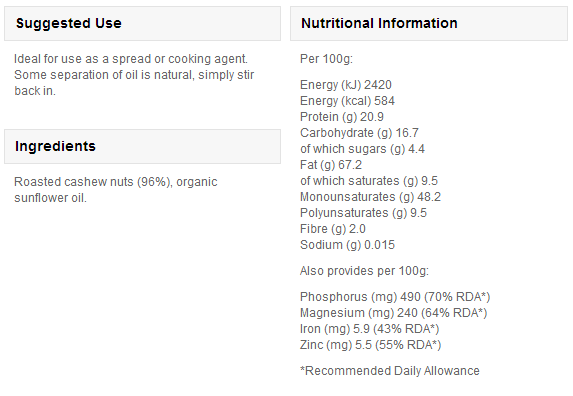The height and width of the screenshot is (396, 573).
Task: Click the Monounsaturates (g) 48.2 line
Action: pyautogui.click(x=371, y=197)
